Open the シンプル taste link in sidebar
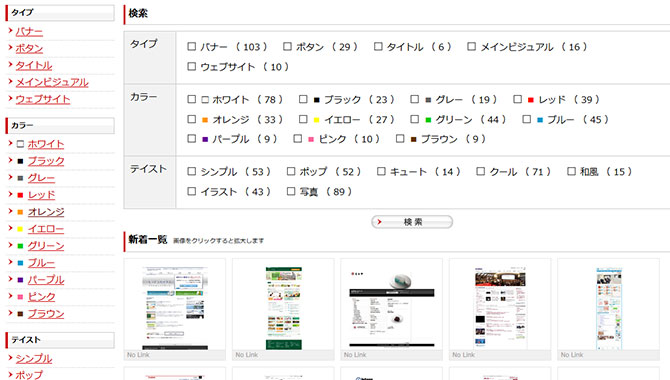 [34, 358]
